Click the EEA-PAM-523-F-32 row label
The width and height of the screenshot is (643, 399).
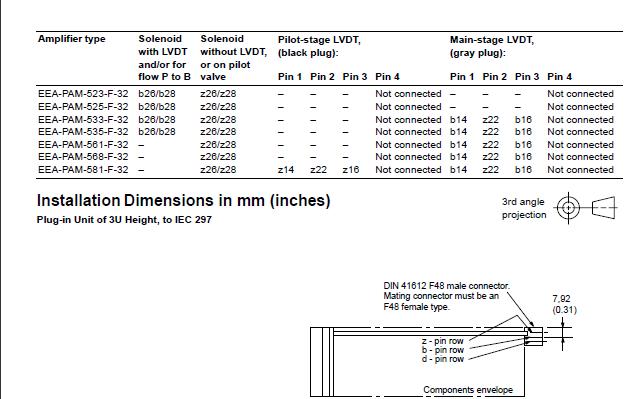coord(83,94)
